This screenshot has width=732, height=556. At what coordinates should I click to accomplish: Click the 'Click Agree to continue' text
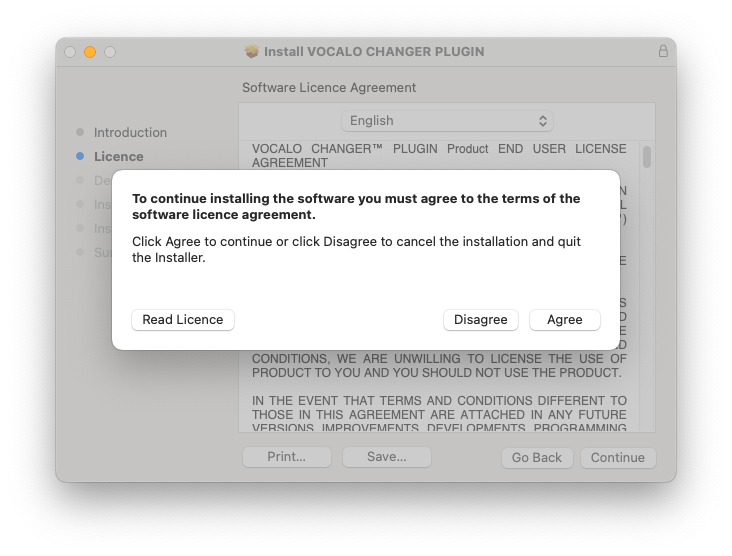pyautogui.click(x=356, y=249)
